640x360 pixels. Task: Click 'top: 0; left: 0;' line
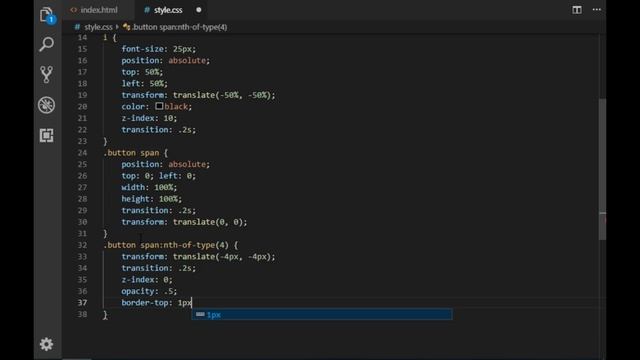(158, 176)
